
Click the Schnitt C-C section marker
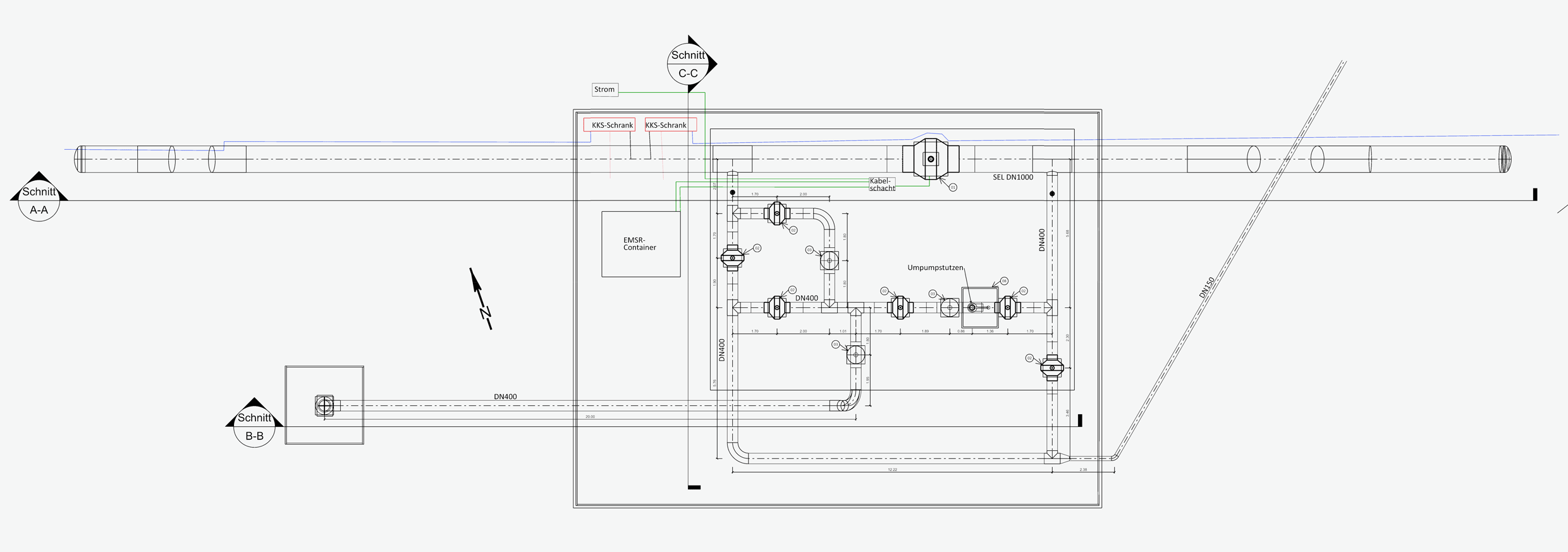coord(689,64)
